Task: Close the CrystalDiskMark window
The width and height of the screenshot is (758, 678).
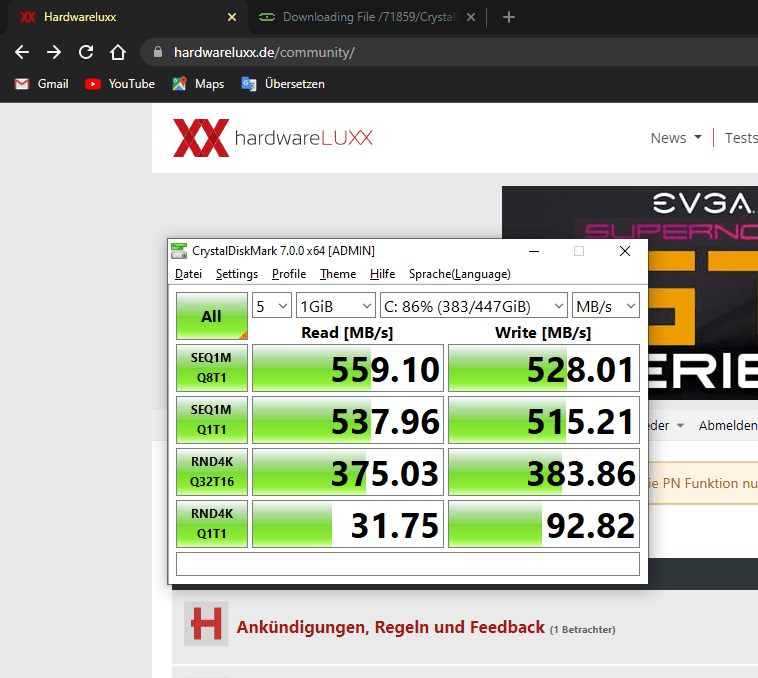Action: click(x=625, y=251)
